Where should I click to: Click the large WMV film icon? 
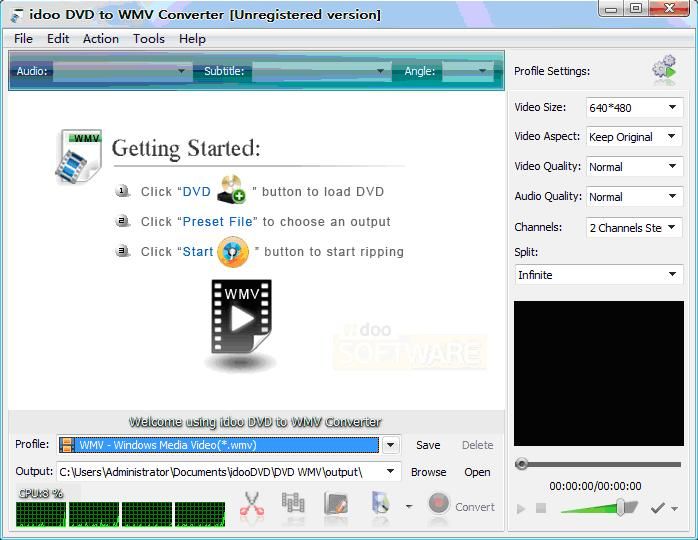pyautogui.click(x=241, y=317)
